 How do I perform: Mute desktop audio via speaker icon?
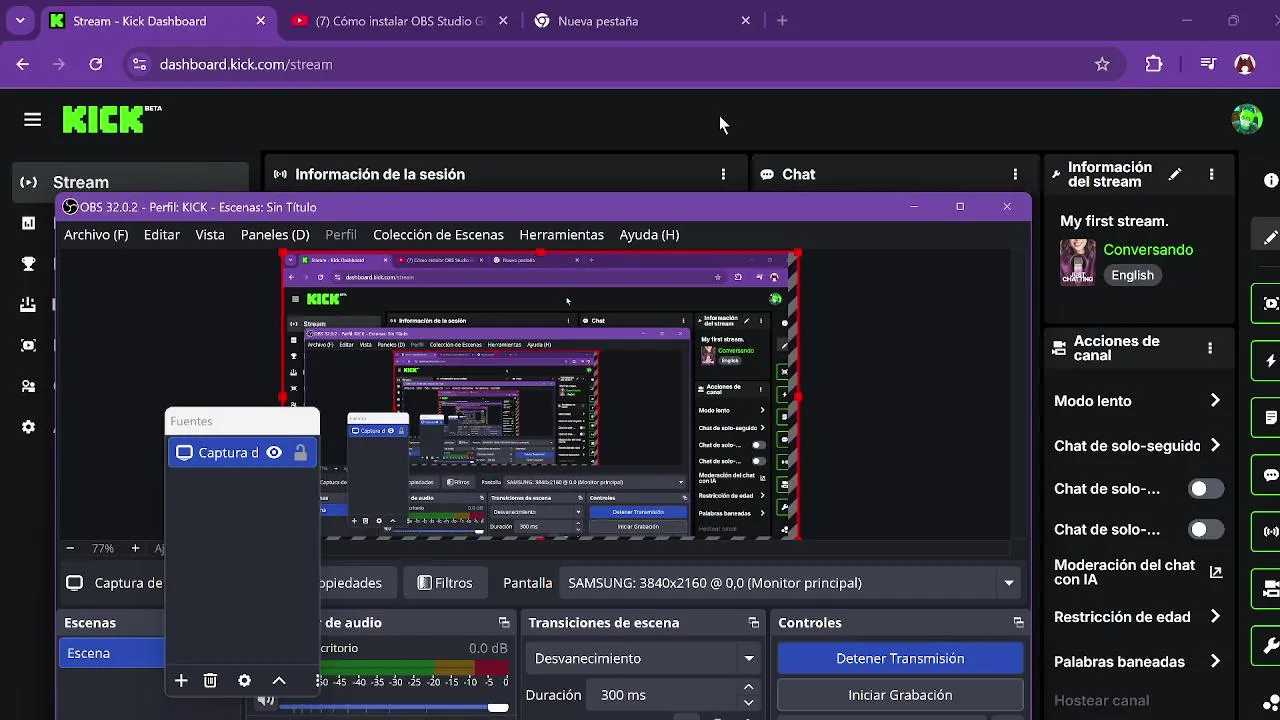coord(265,700)
